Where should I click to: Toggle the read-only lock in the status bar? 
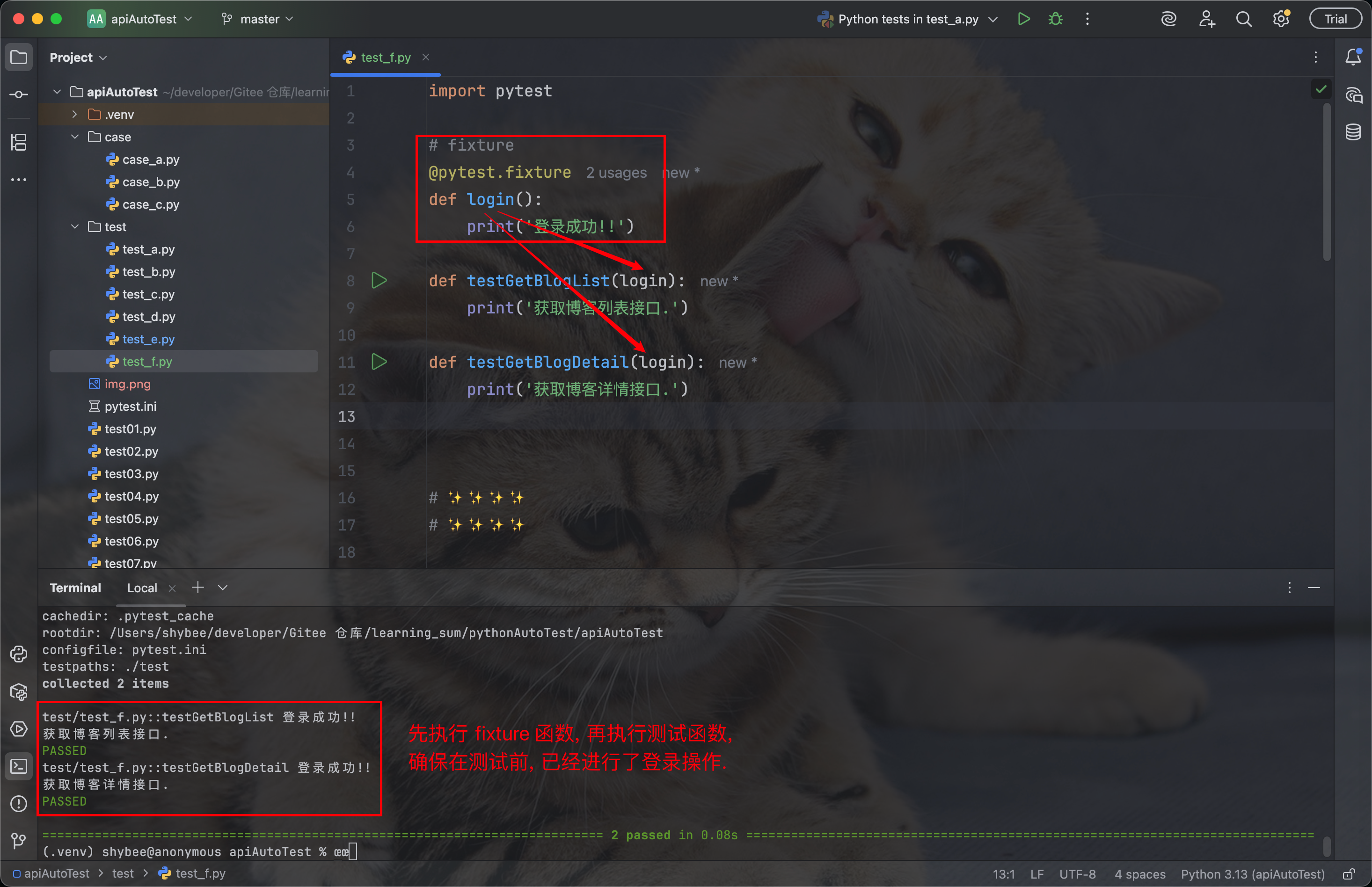point(1349,874)
